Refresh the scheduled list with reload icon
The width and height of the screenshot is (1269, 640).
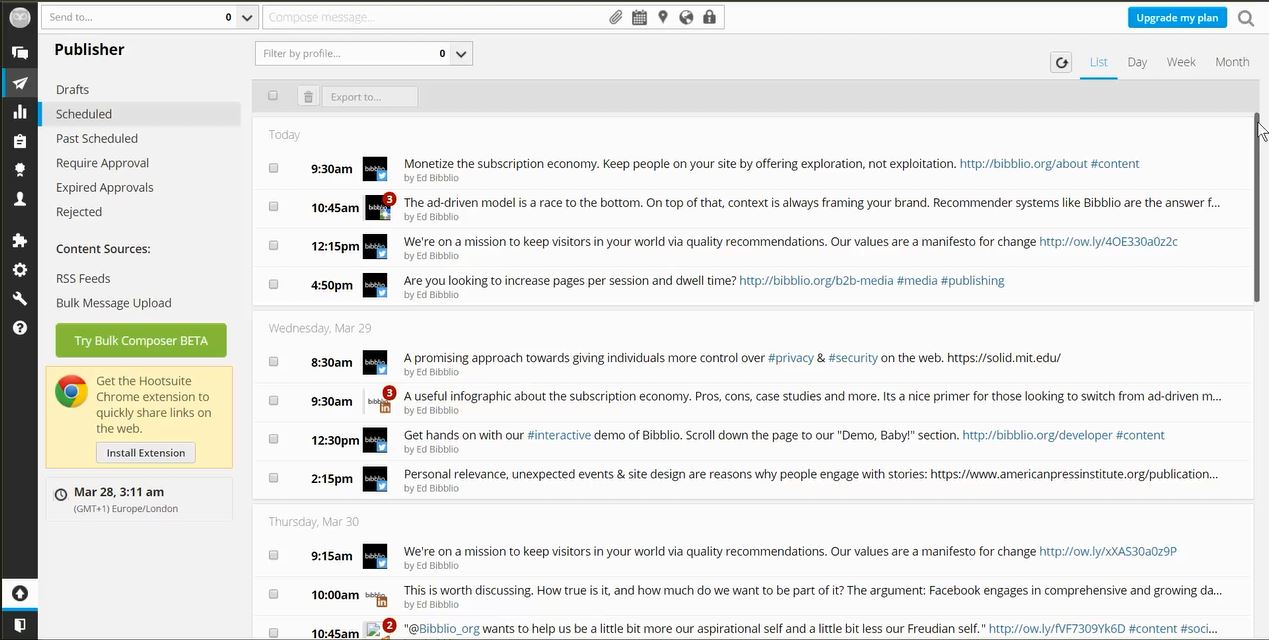[x=1061, y=63]
